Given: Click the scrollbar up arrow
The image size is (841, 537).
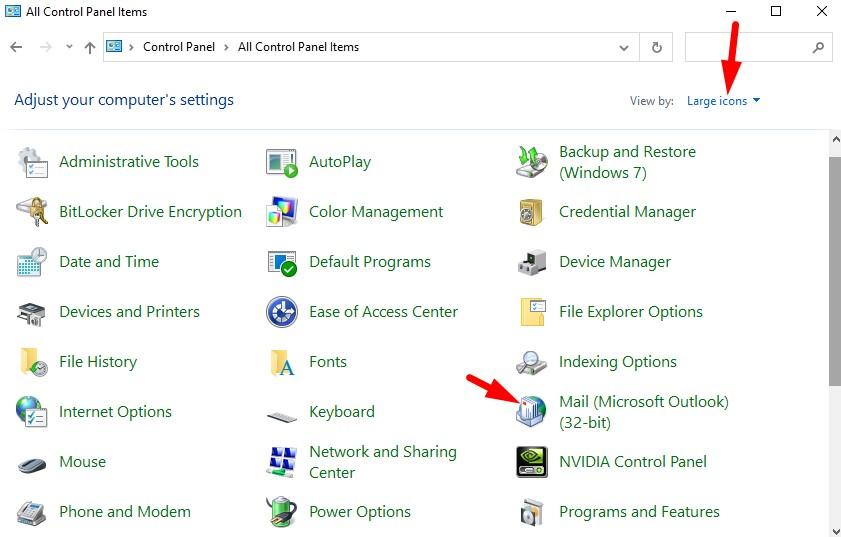Looking at the screenshot, I should pos(836,139).
